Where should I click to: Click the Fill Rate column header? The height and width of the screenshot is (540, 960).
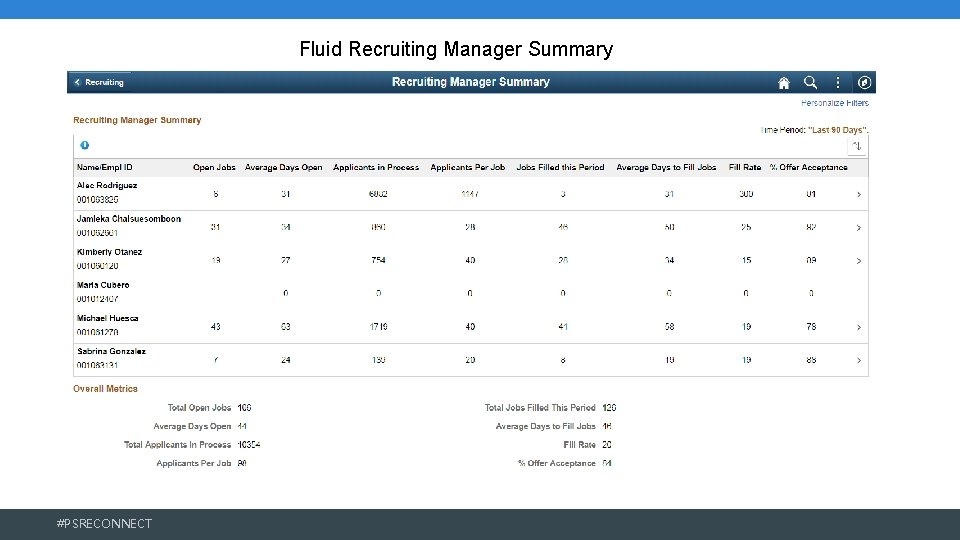tap(745, 167)
